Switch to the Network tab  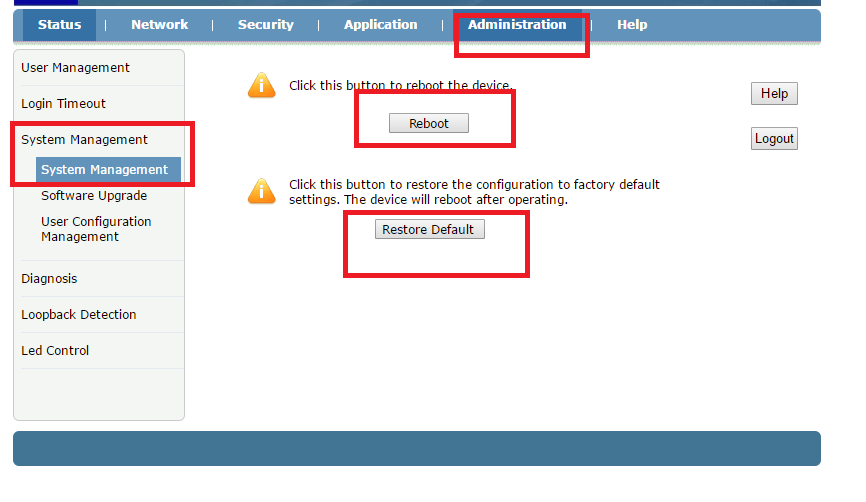click(x=159, y=25)
